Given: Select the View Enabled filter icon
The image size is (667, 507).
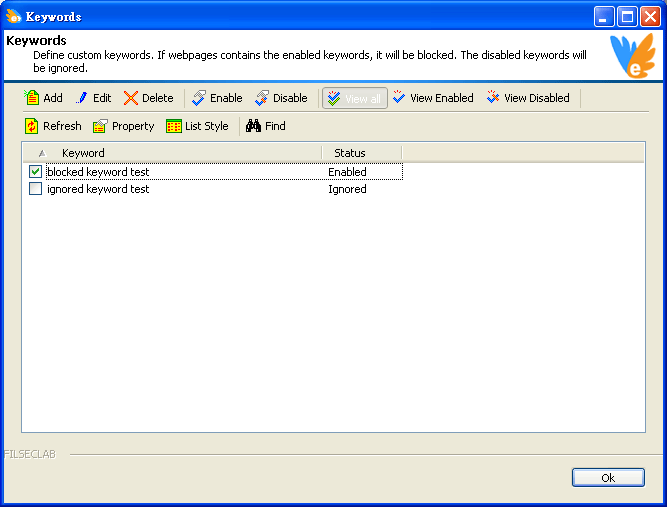Looking at the screenshot, I should coord(399,98).
